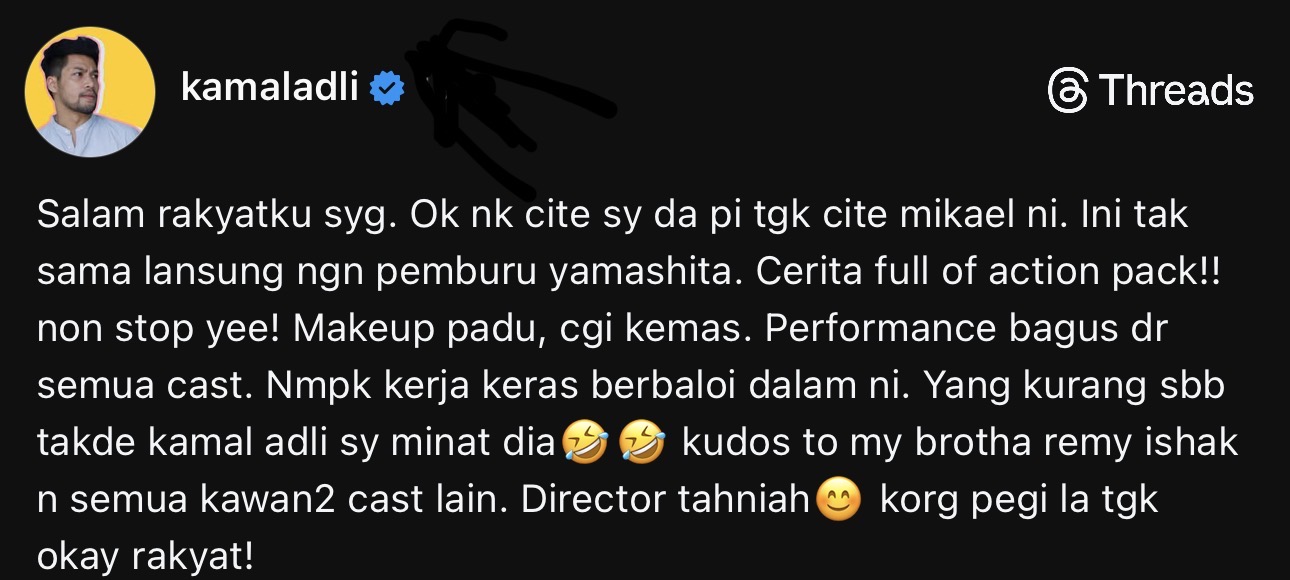Screen dimensions: 1290x580
Task: Click the Threads logo icon
Action: coord(1068,91)
